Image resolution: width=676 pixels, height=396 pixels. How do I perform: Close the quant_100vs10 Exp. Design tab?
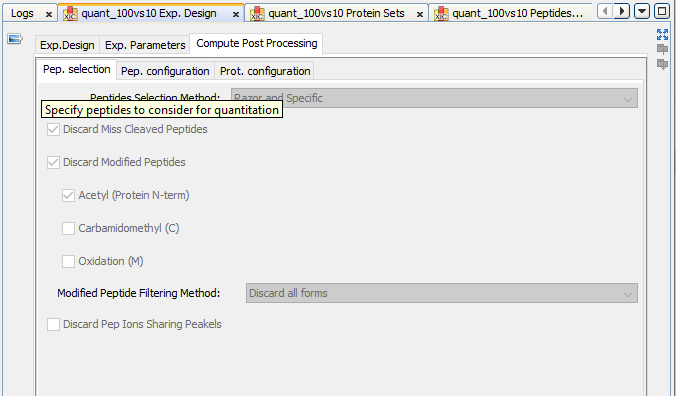[x=236, y=15]
